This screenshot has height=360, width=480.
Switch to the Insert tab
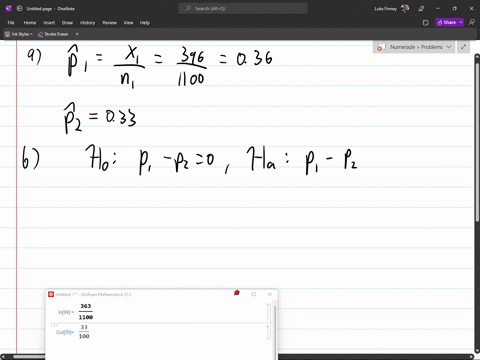[49, 23]
